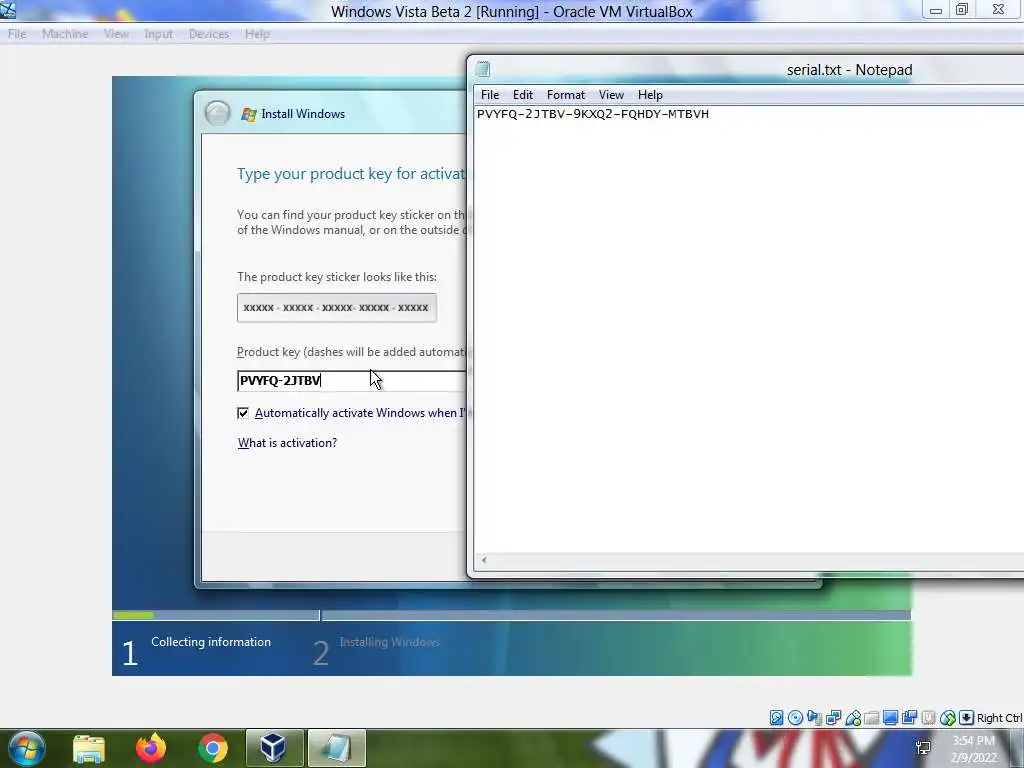Click the network tray icon
This screenshot has width=1024, height=768.
[x=923, y=747]
